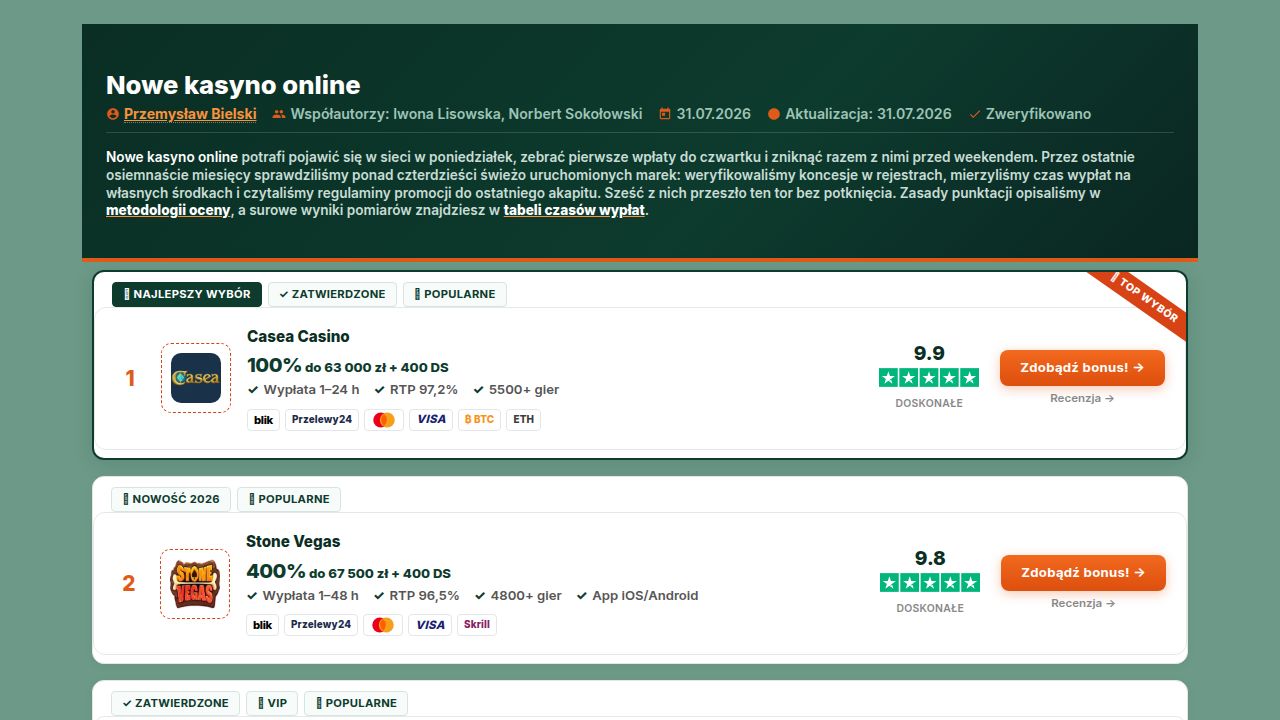
Task: Click the '4800+ gier' feature
Action: point(518,596)
